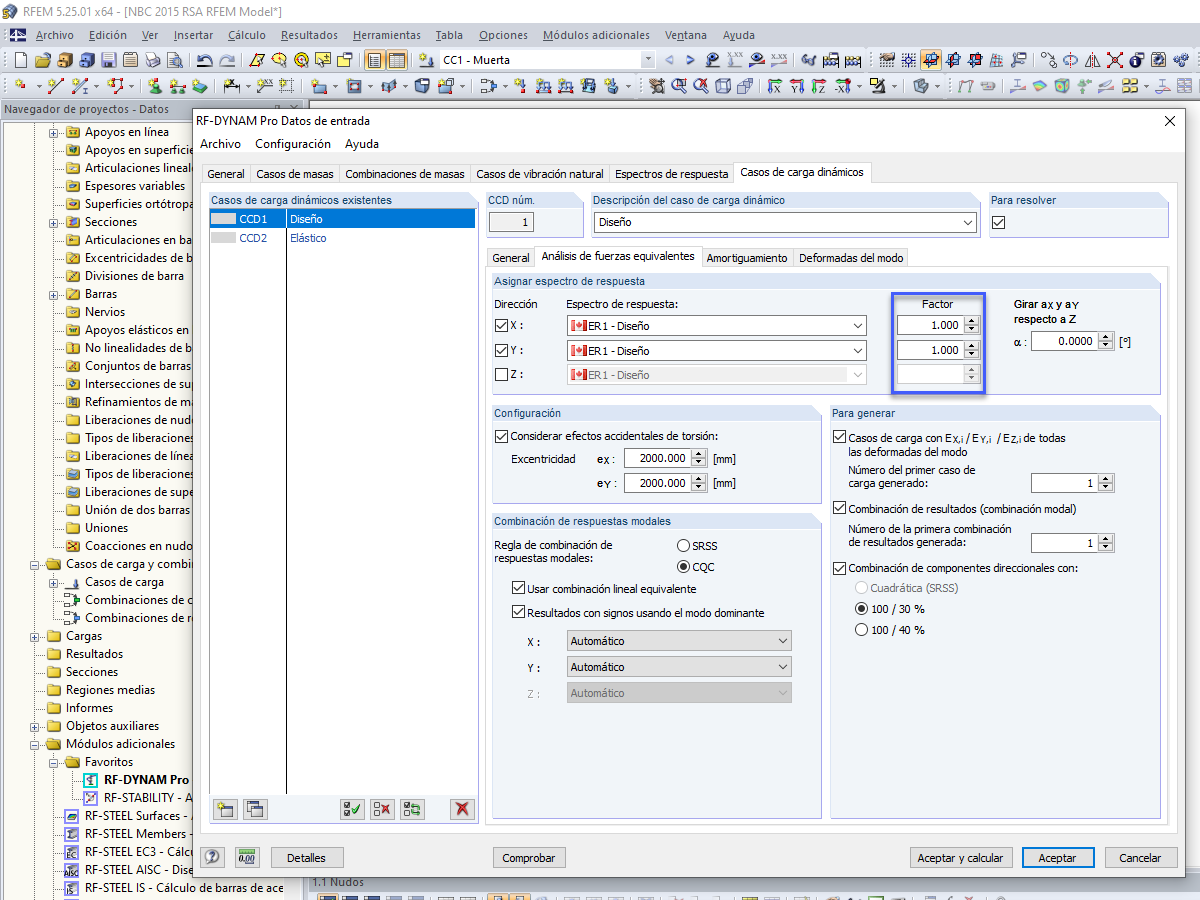Go to next load case arrow
This screenshot has height=900, width=1200.
690,60
